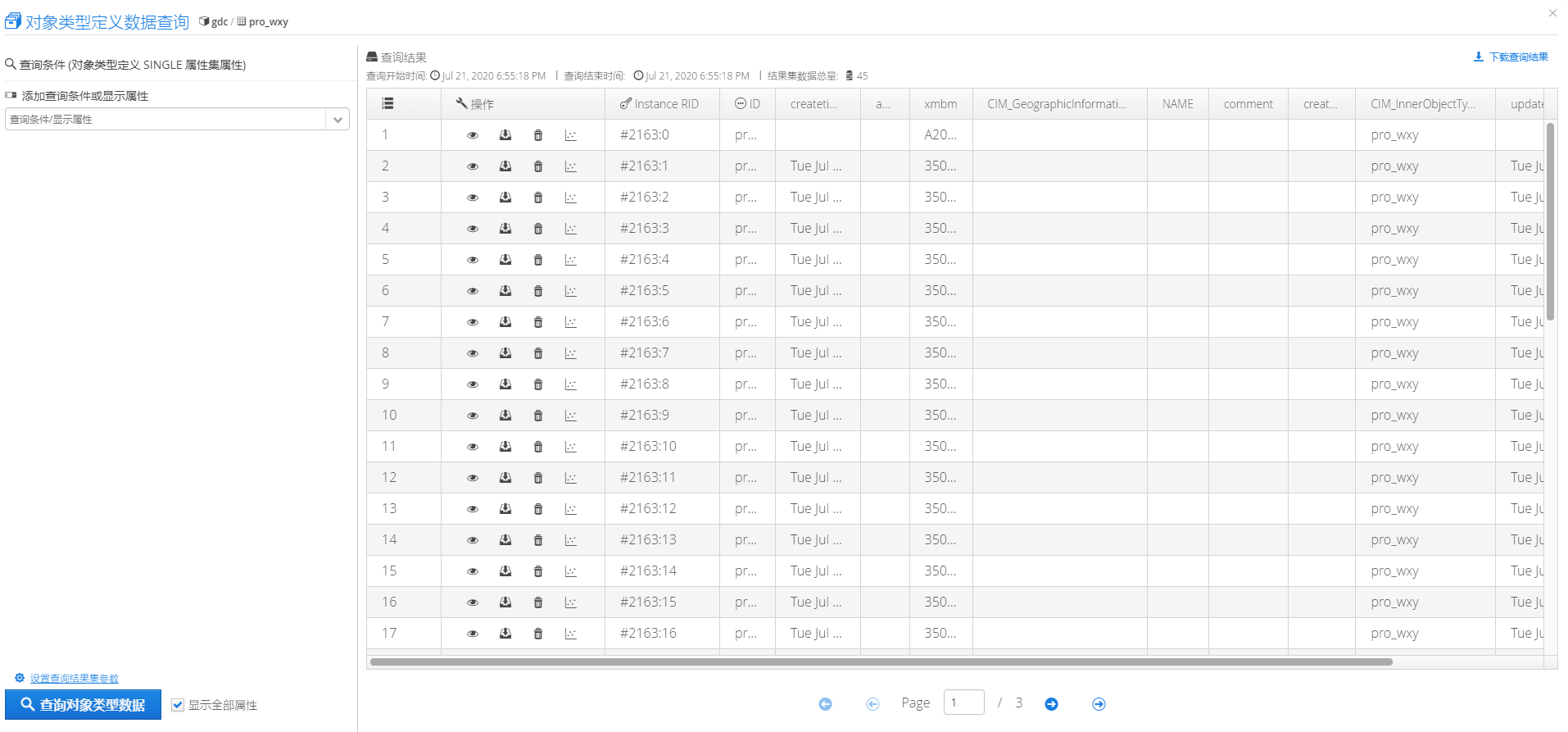
Task: Click the list menu icon in table header
Action: 388,104
